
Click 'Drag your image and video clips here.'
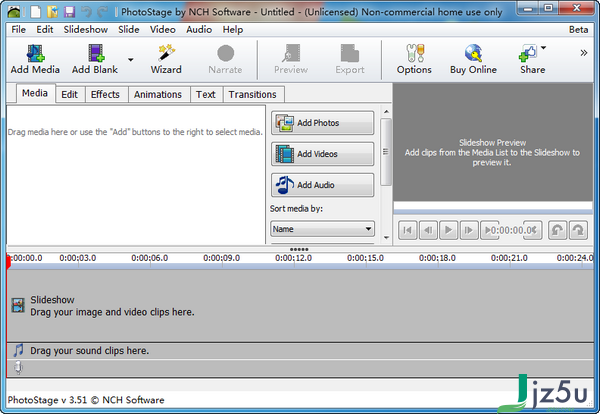[112, 312]
